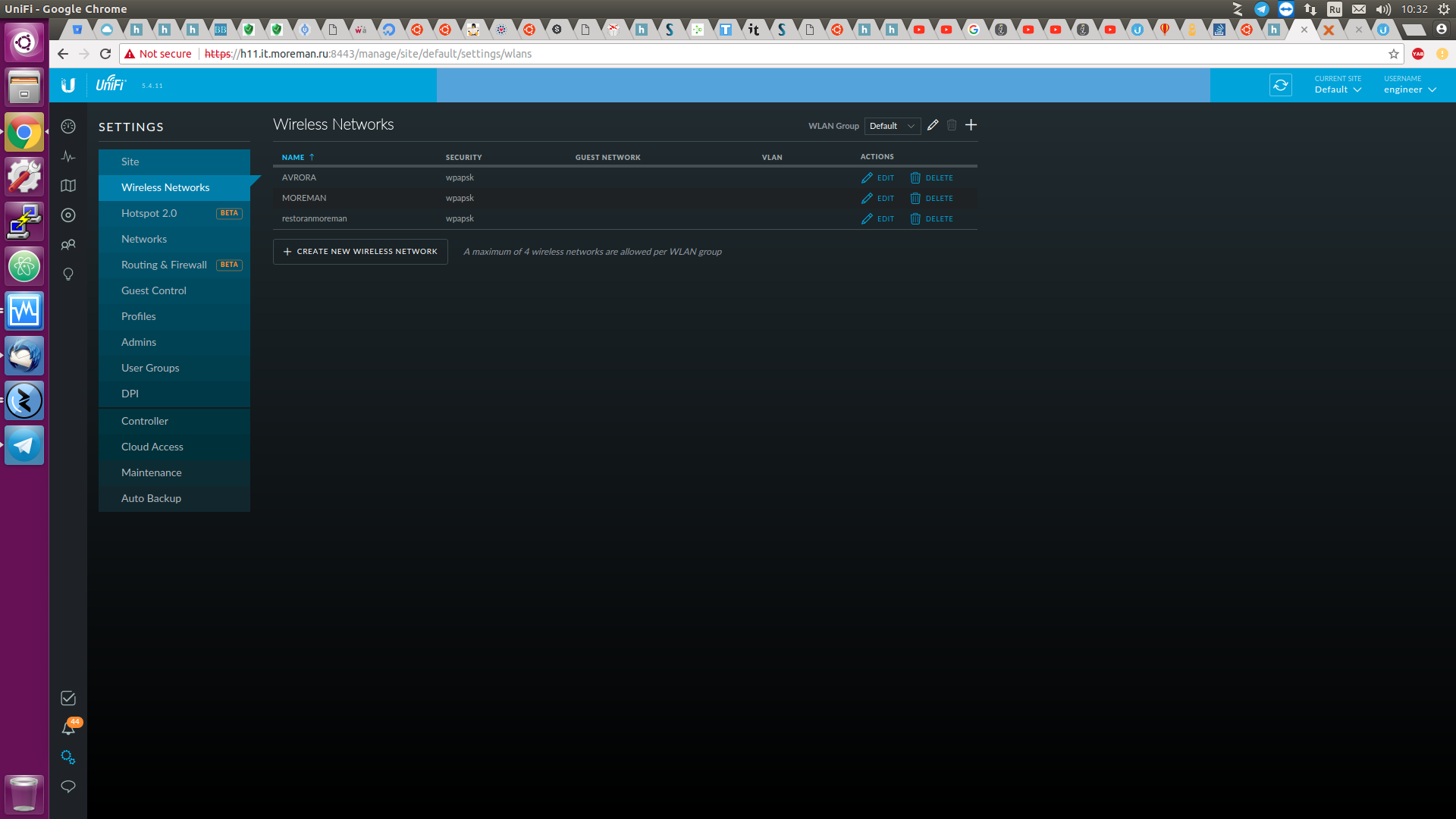
Task: Open the Dashboard icon in UniFi sidebar
Action: pos(68,127)
